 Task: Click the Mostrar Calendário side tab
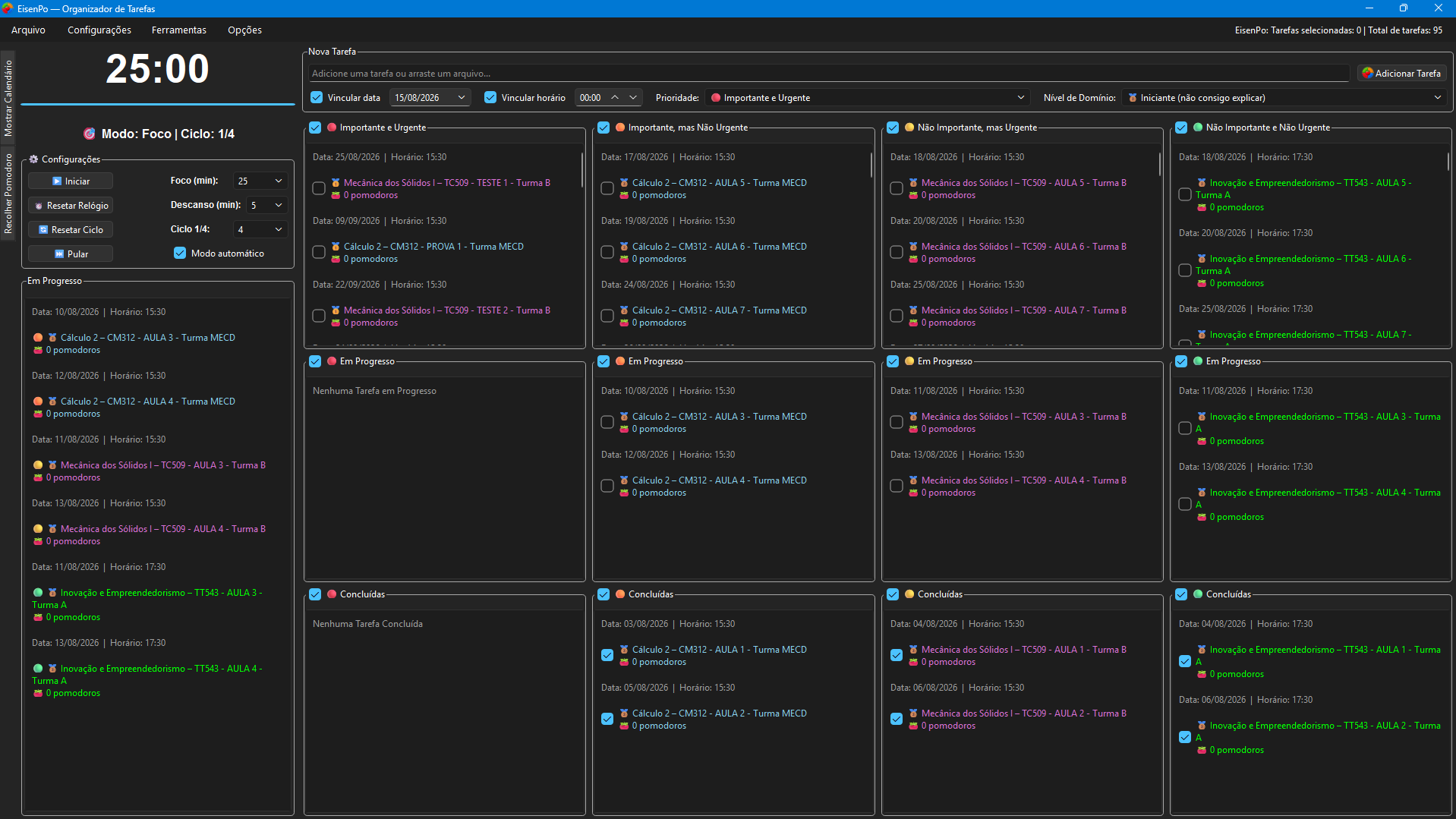[8, 97]
